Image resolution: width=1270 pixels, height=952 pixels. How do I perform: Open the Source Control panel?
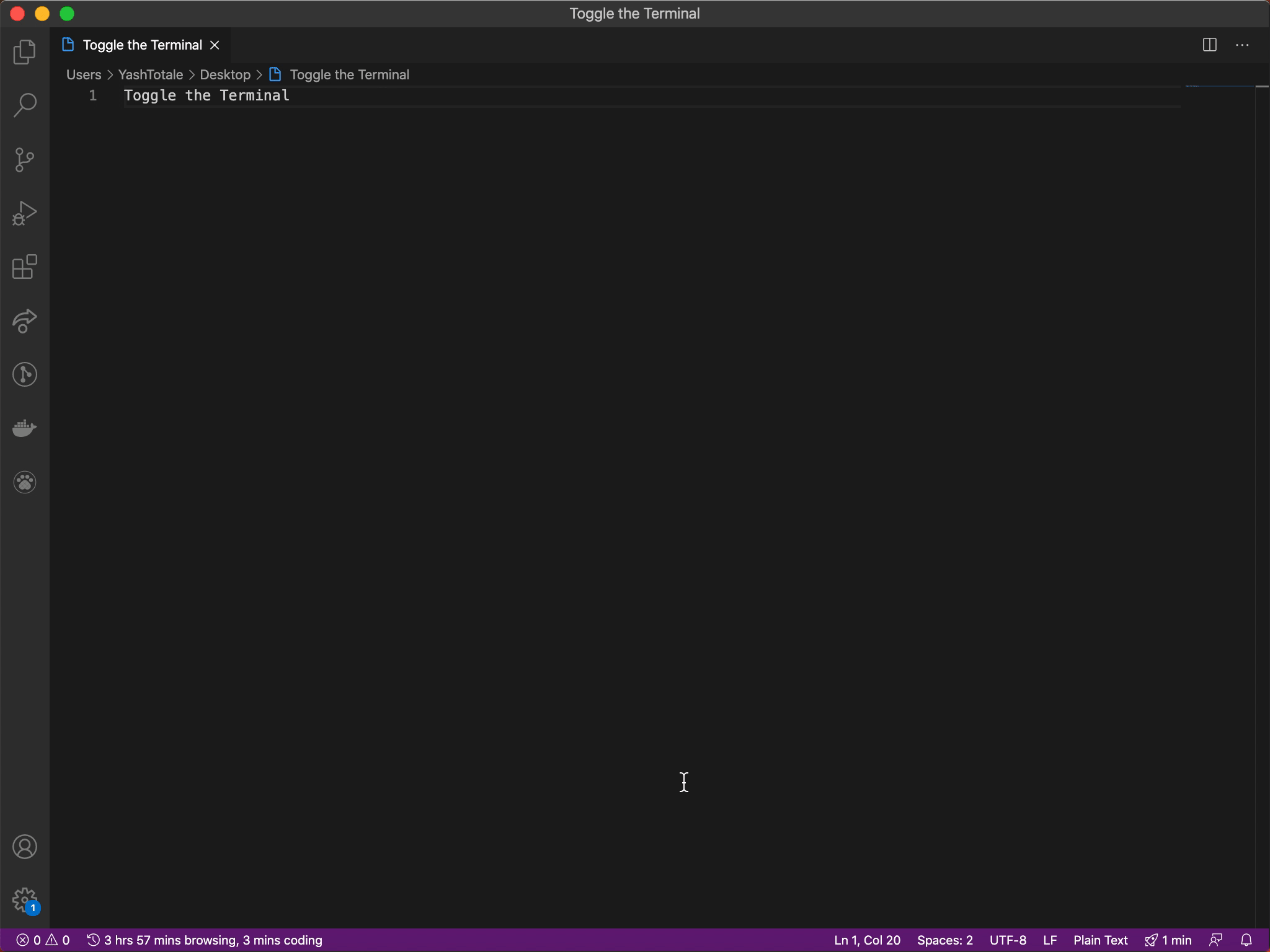point(24,159)
